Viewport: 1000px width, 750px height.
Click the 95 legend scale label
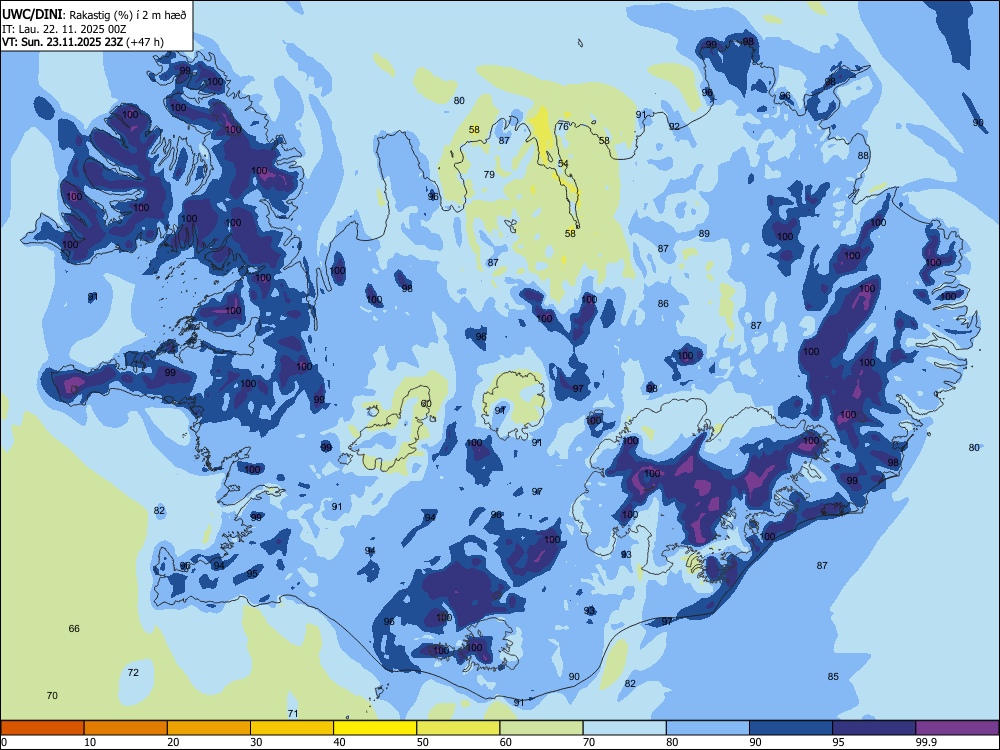(x=839, y=742)
